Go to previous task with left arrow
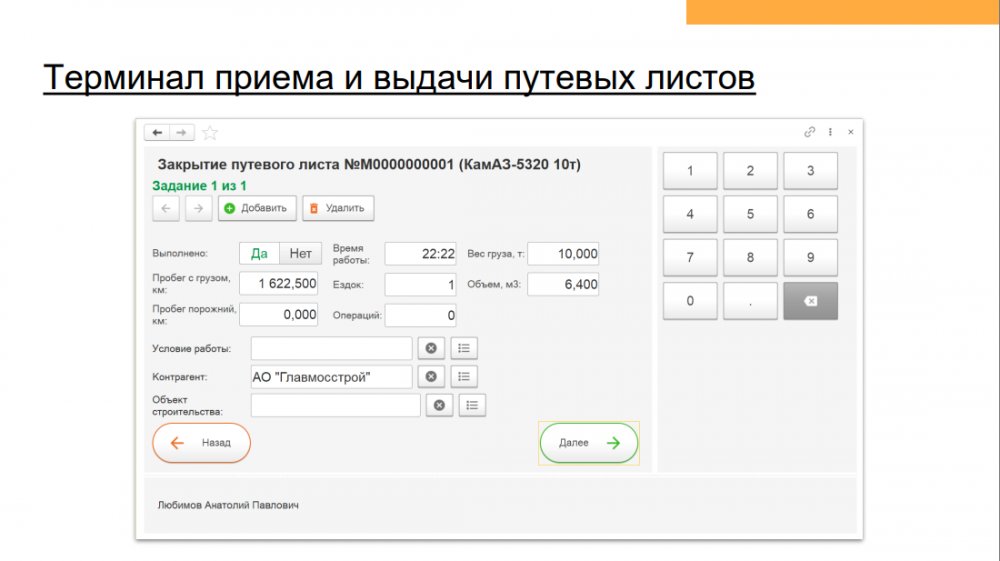Screen dimensions: 1000x561 click(166, 208)
